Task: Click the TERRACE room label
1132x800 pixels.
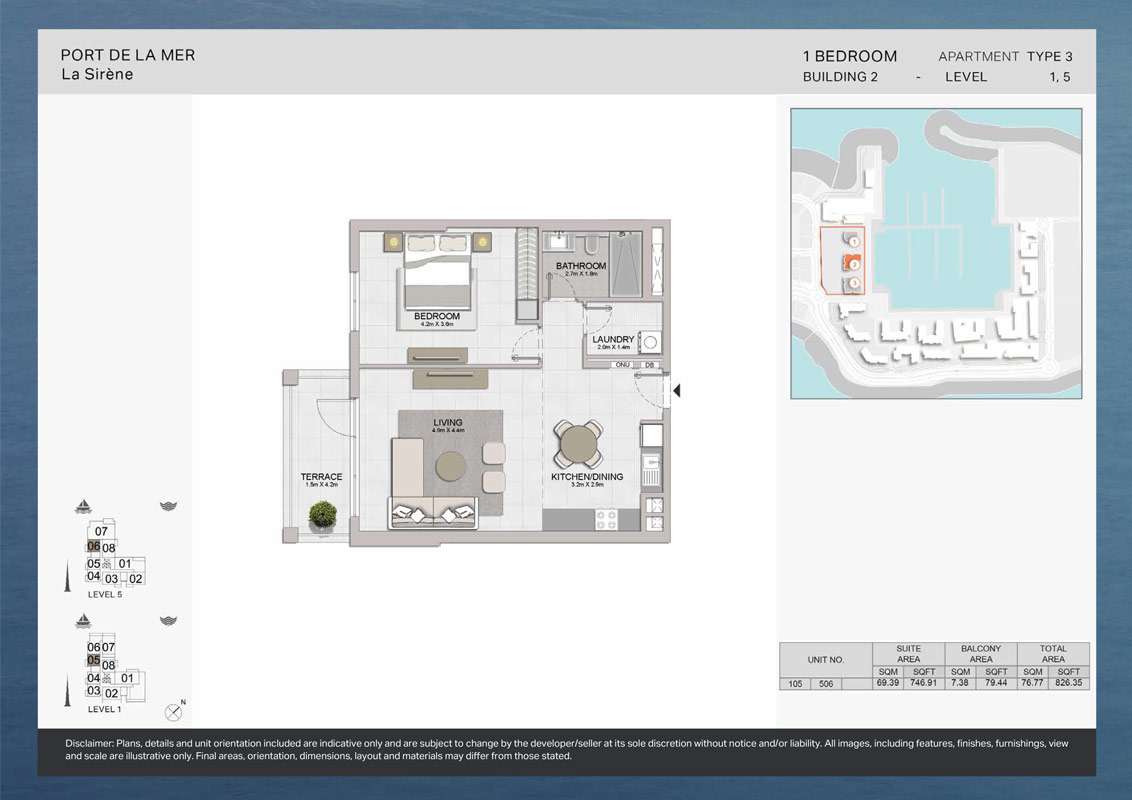Action: tap(322, 477)
